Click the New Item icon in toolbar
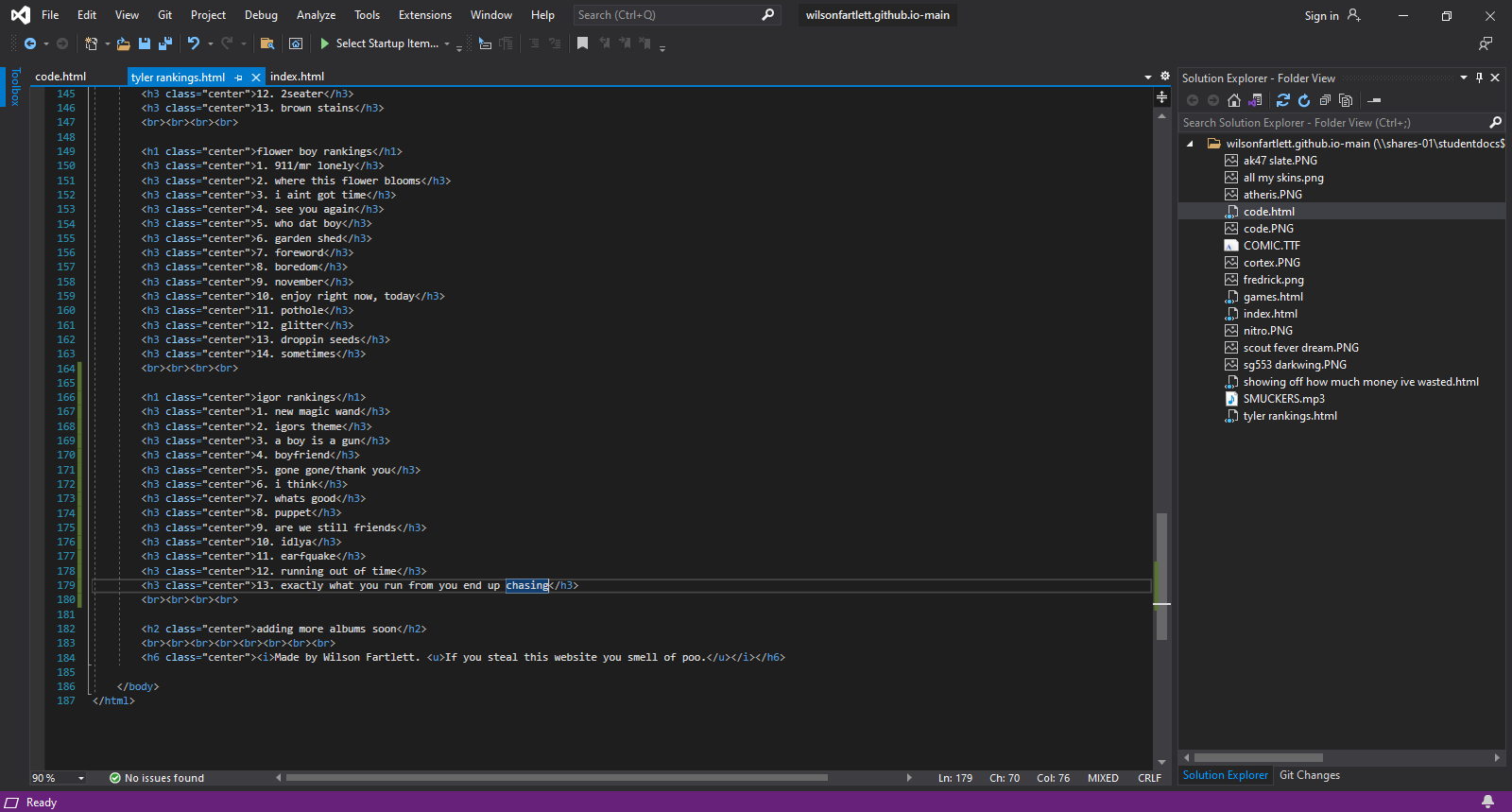The image size is (1512, 812). (91, 43)
